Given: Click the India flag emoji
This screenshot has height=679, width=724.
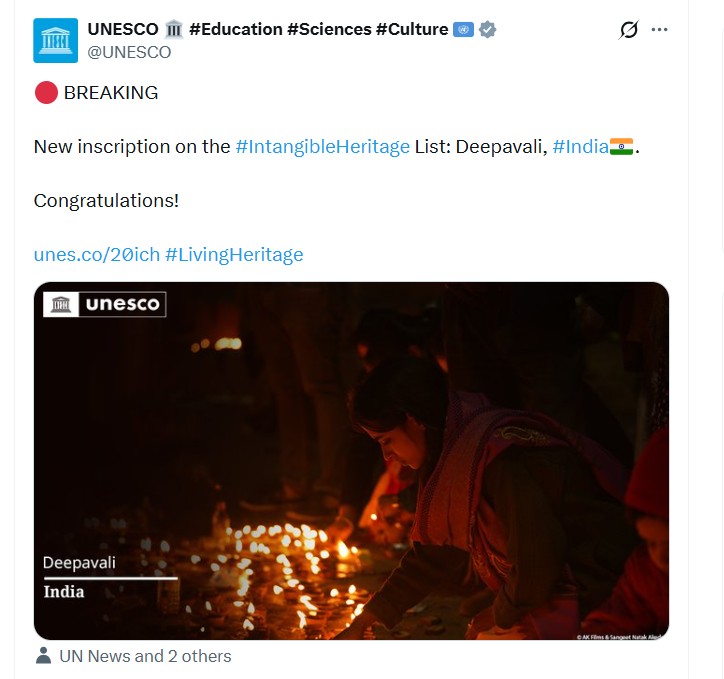Looking at the screenshot, I should pos(621,146).
